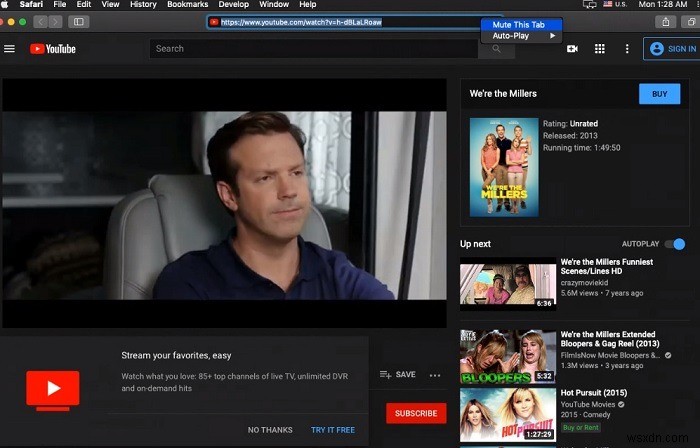Open the three-dot settings menu in header
The width and height of the screenshot is (700, 448).
pyautogui.click(x=627, y=48)
